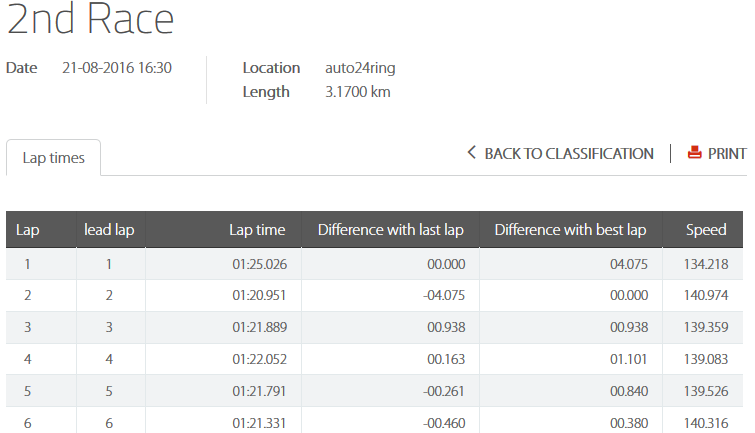Click Difference with best lap header
This screenshot has width=755, height=433.
coord(571,230)
